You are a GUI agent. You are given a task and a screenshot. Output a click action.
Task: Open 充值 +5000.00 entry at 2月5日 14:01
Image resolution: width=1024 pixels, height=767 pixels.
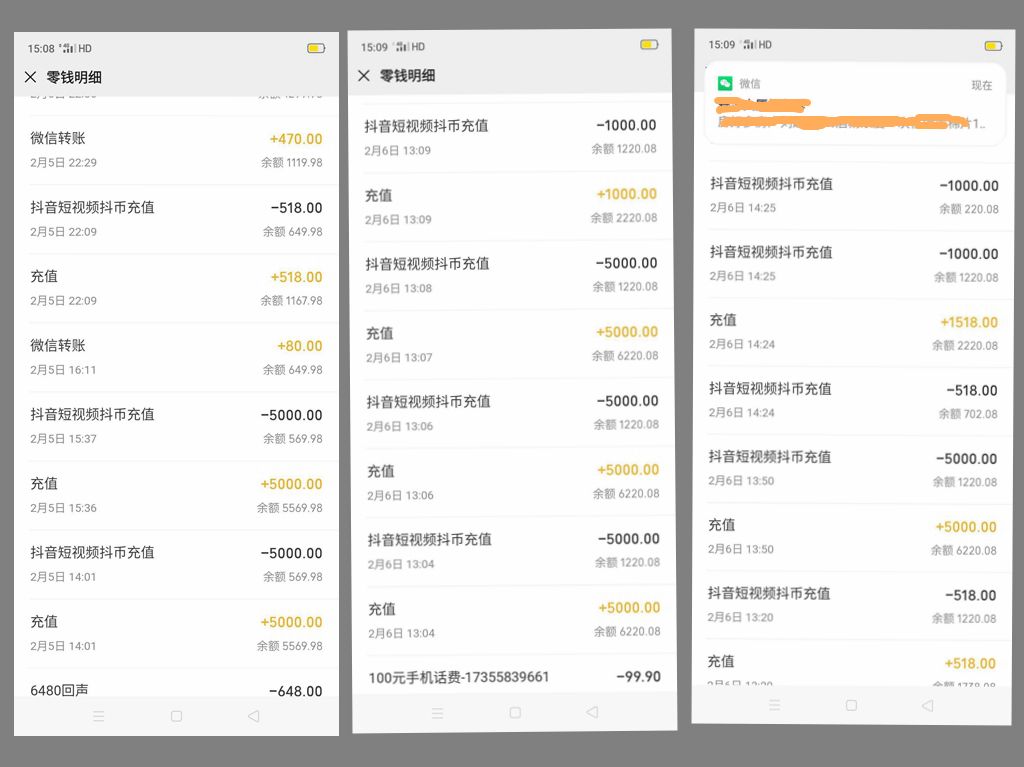[176, 634]
